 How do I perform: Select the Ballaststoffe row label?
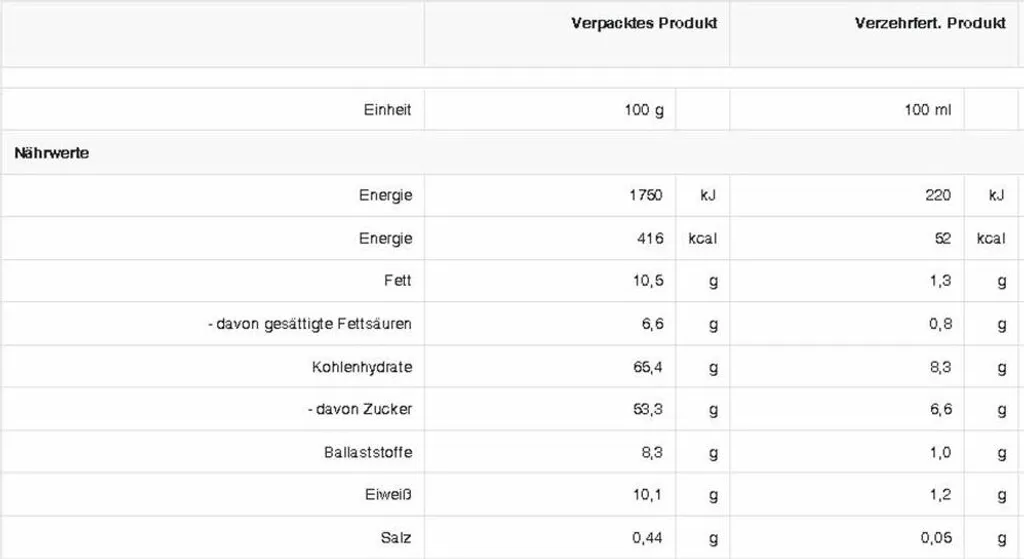368,453
